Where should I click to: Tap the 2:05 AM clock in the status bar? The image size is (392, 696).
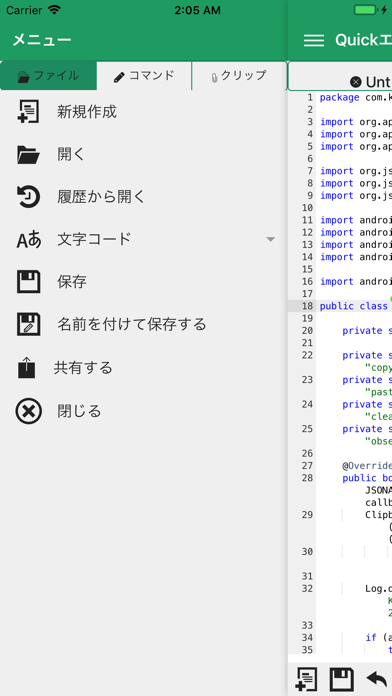coord(197,10)
